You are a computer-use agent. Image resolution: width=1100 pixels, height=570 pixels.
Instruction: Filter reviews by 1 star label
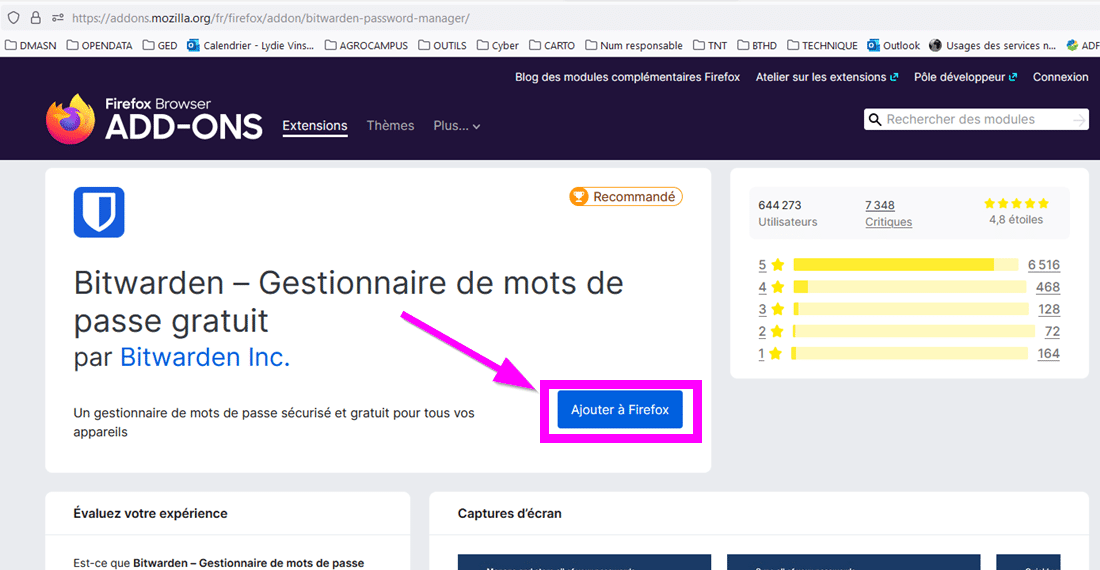pyautogui.click(x=770, y=353)
